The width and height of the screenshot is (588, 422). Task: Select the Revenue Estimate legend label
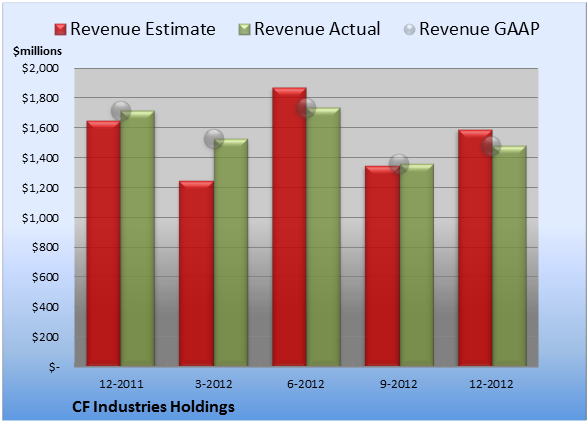[x=143, y=29]
